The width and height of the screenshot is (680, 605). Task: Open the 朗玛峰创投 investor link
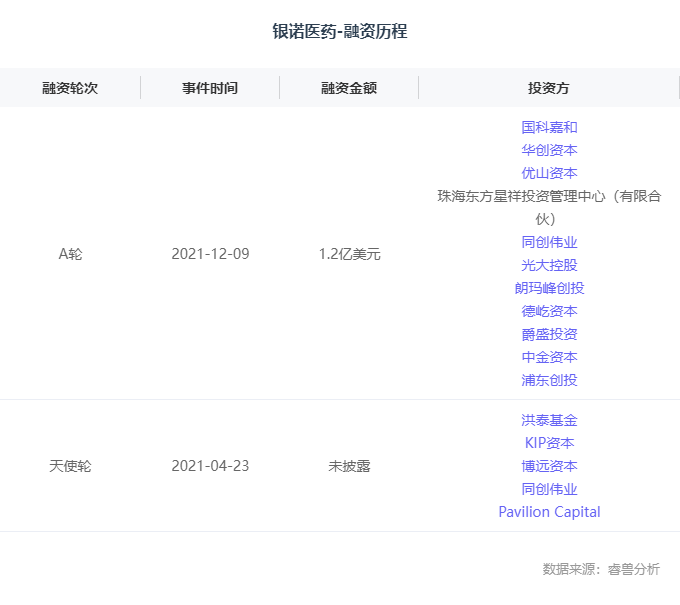(x=549, y=288)
